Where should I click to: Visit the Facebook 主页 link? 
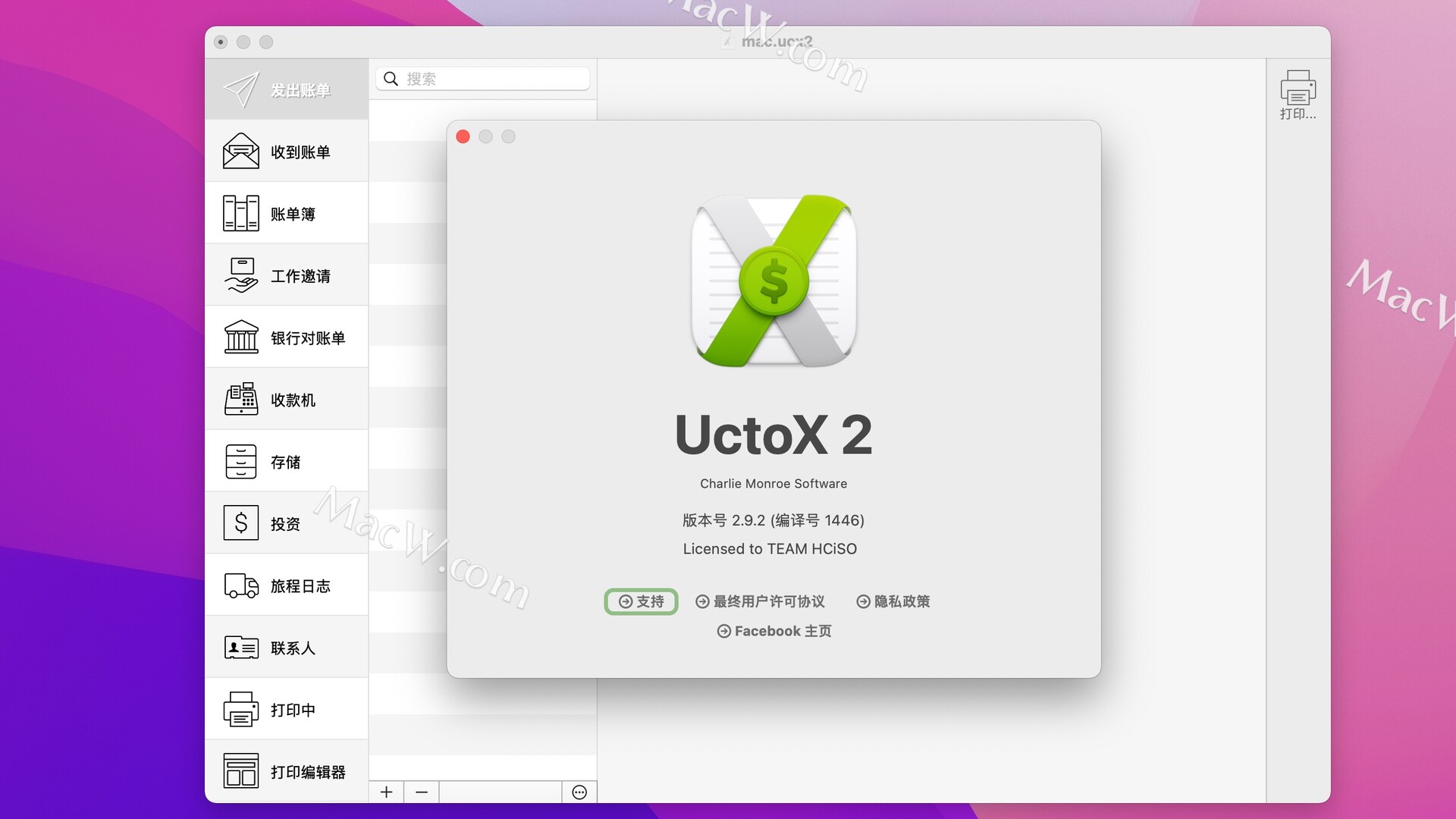tap(773, 631)
